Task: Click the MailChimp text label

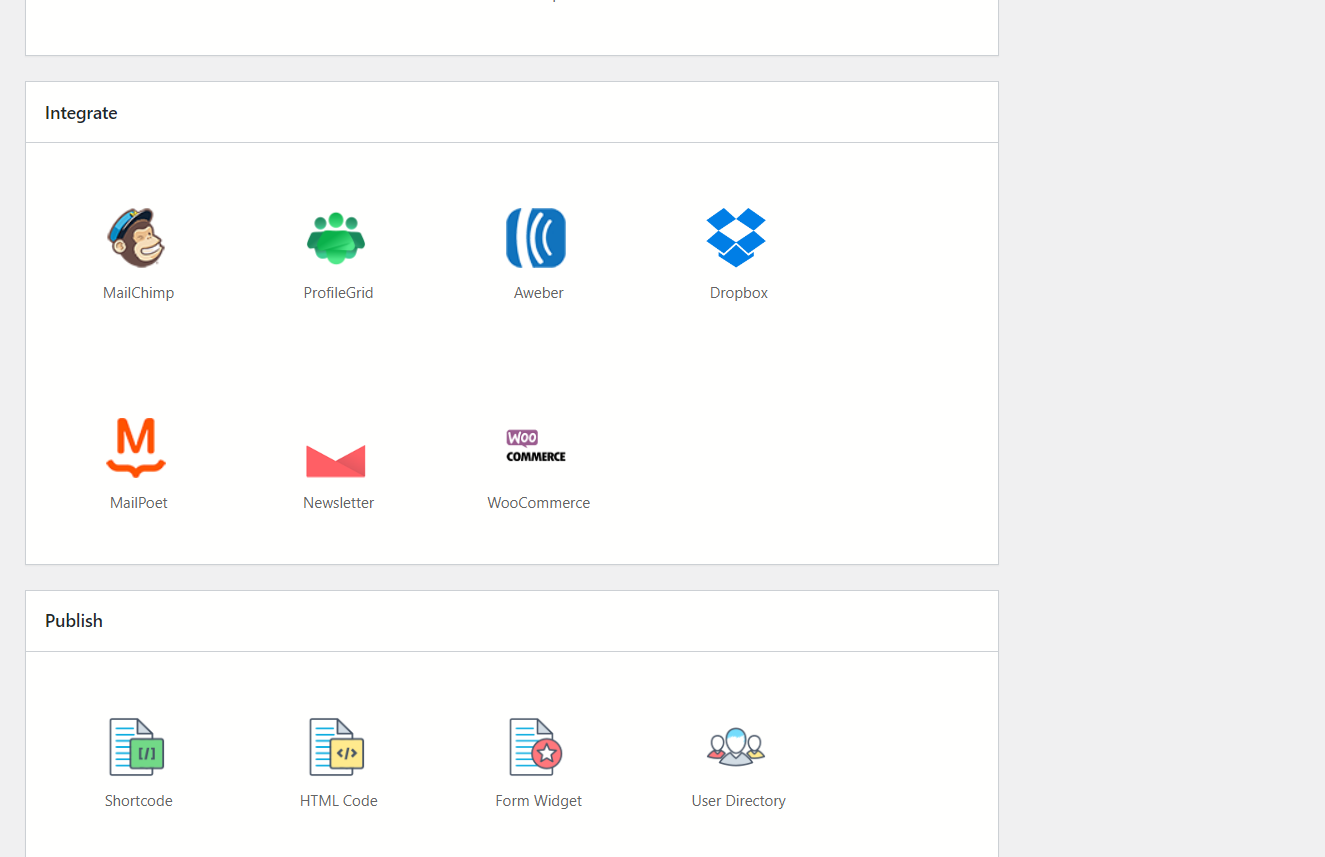Action: (138, 292)
